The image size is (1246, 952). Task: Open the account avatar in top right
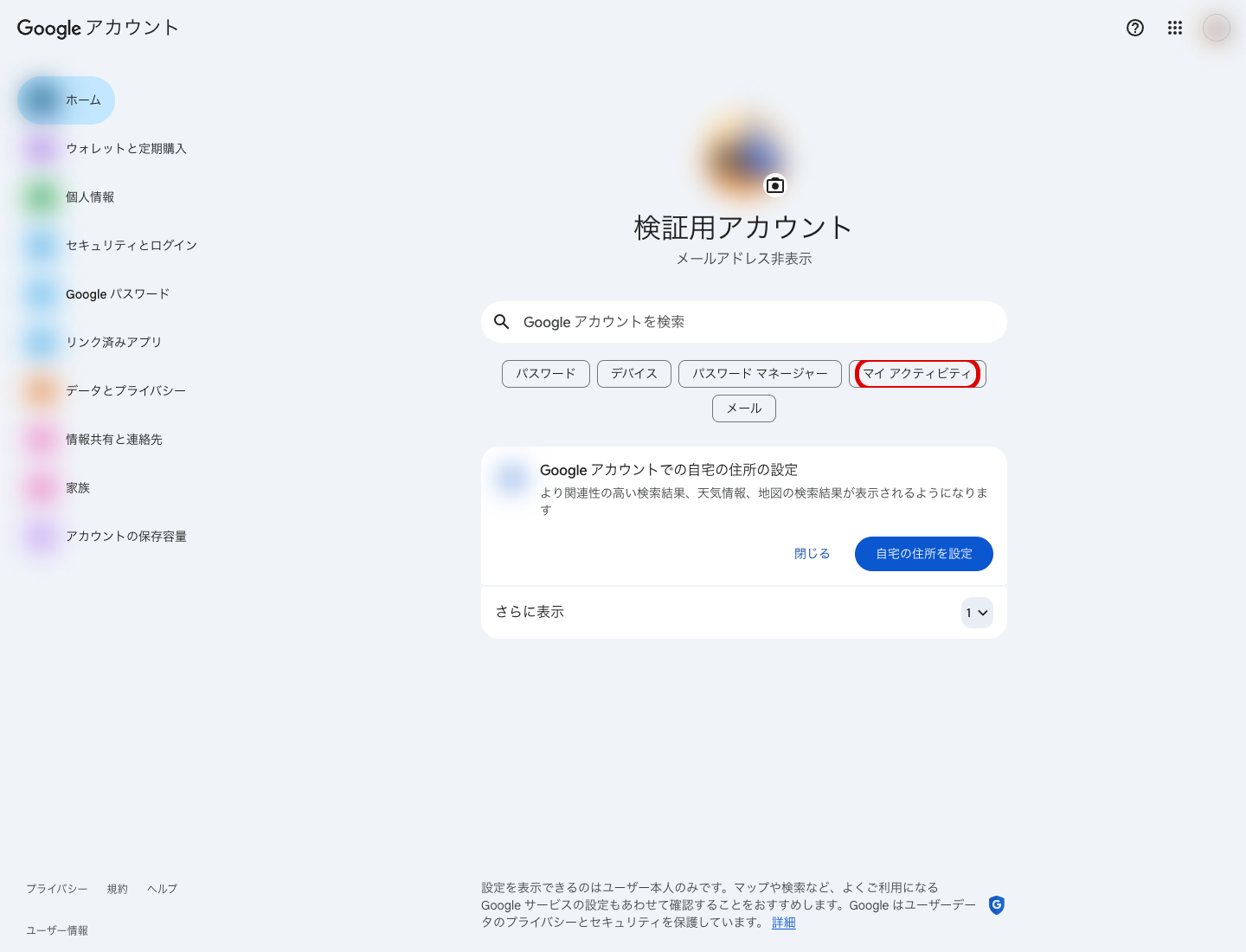click(1217, 28)
